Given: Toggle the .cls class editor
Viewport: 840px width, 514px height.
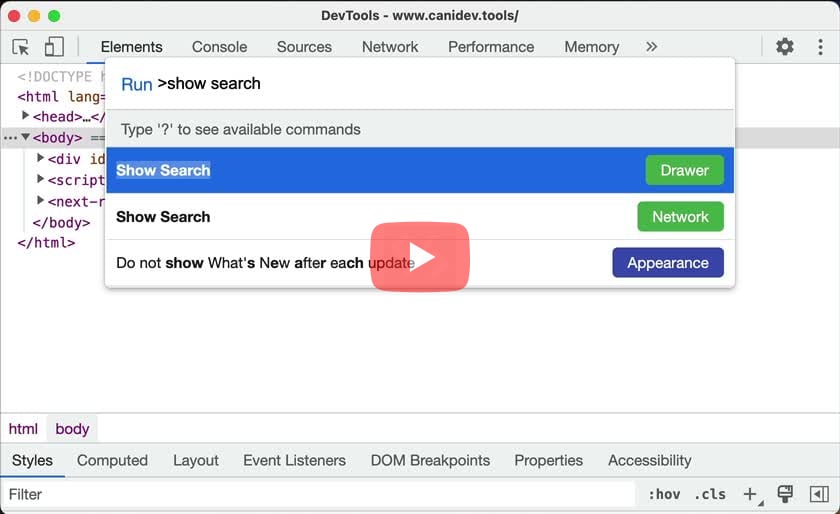Looking at the screenshot, I should [710, 494].
